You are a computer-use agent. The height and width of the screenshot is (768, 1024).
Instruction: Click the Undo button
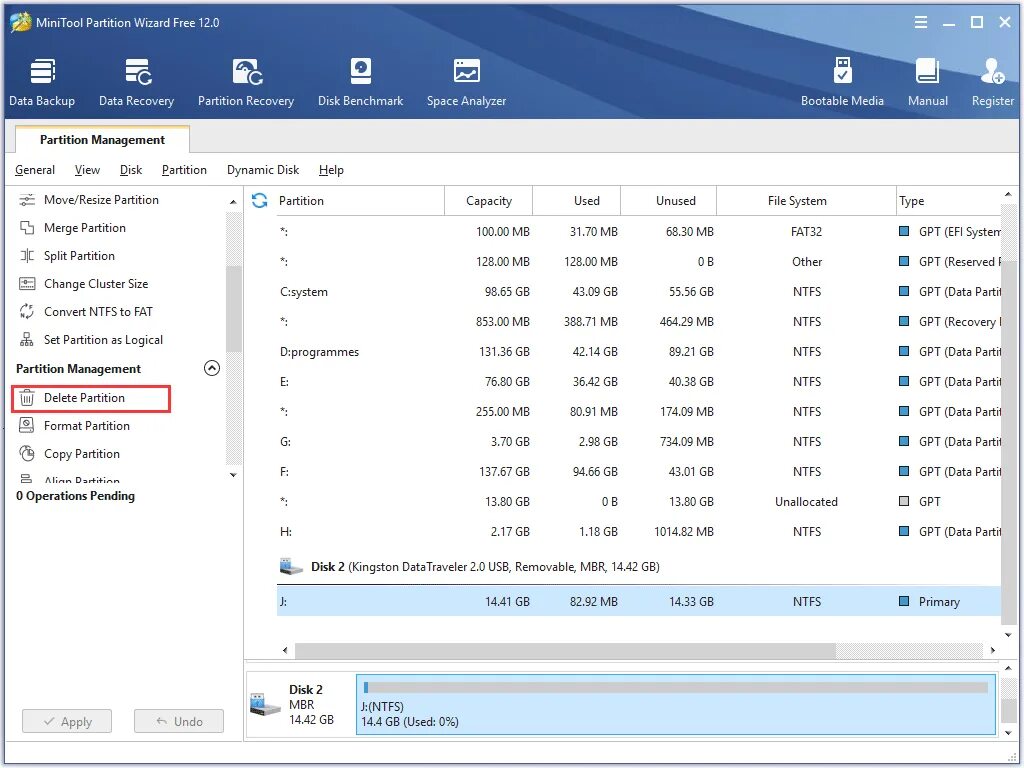(179, 722)
